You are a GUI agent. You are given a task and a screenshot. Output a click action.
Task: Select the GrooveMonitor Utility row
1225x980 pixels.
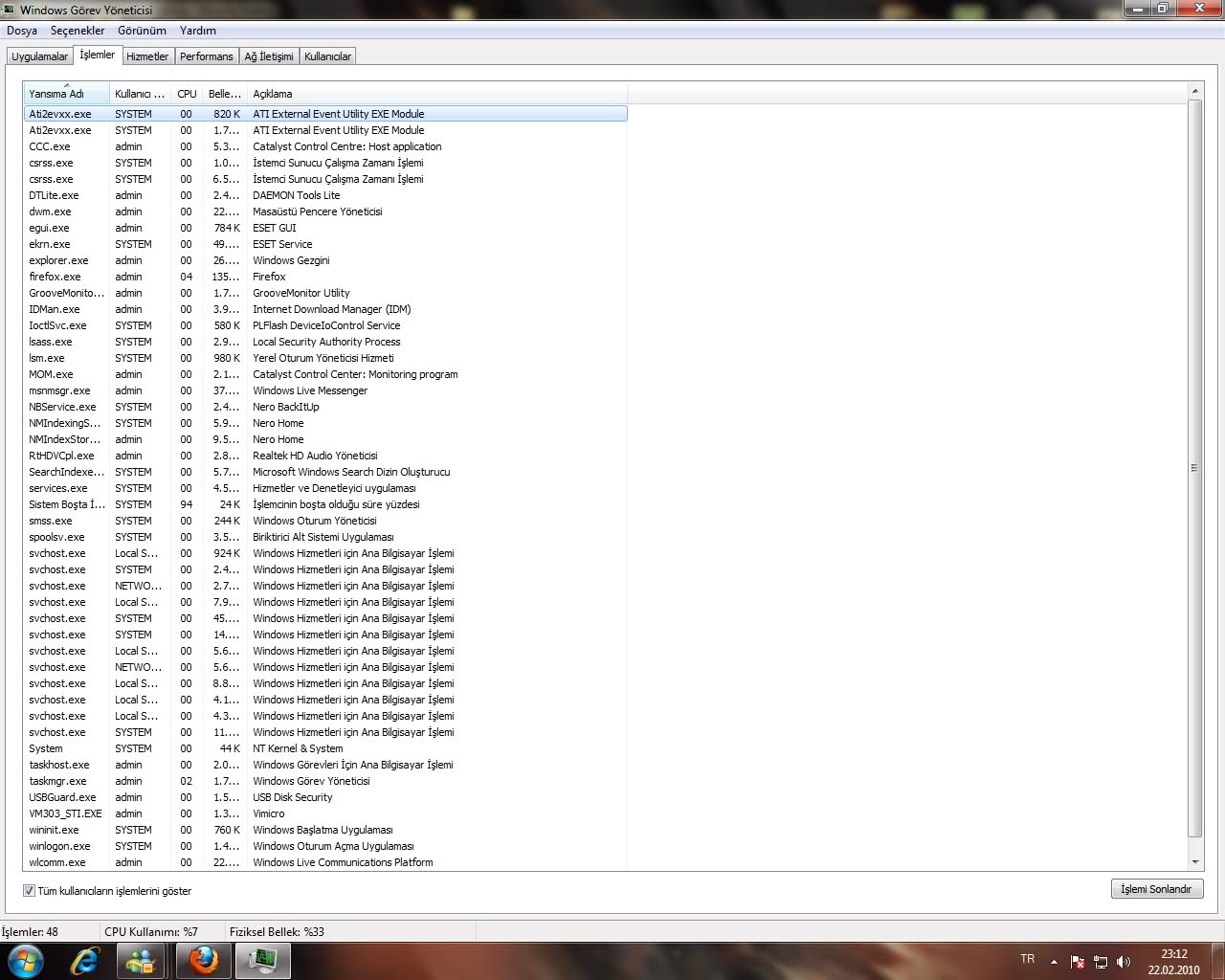(325, 293)
